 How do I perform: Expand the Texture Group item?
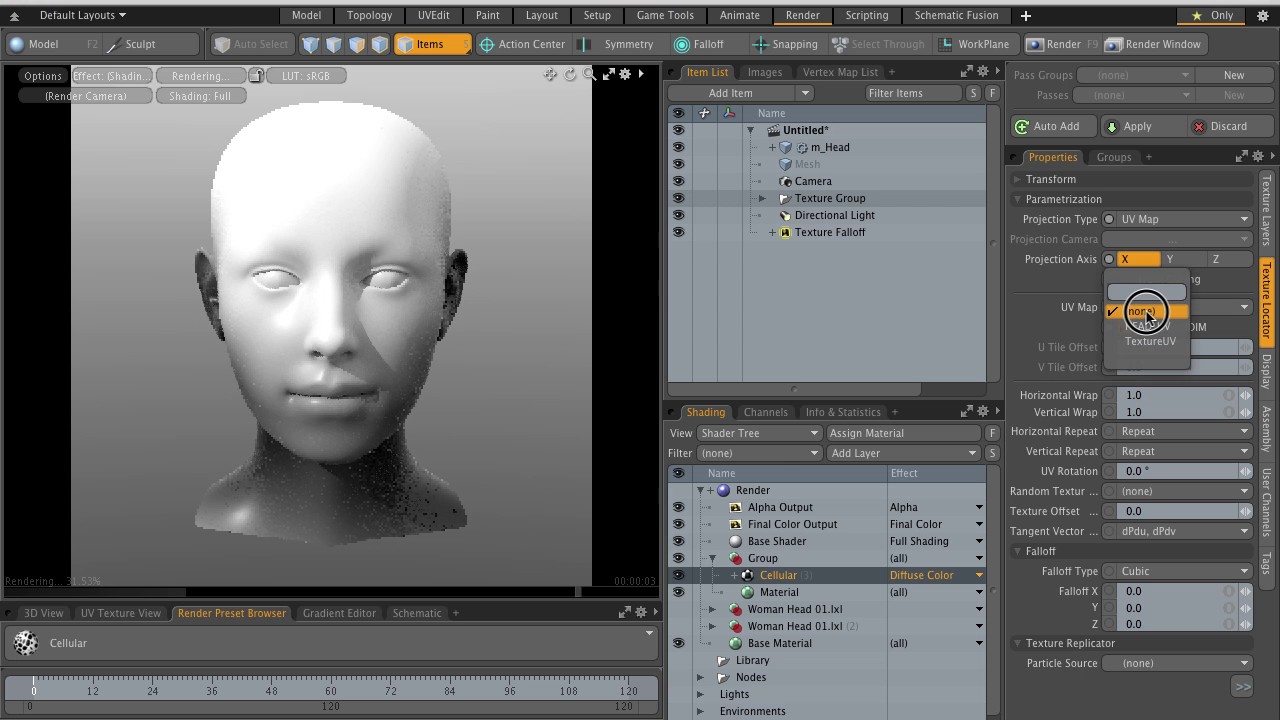(x=762, y=198)
